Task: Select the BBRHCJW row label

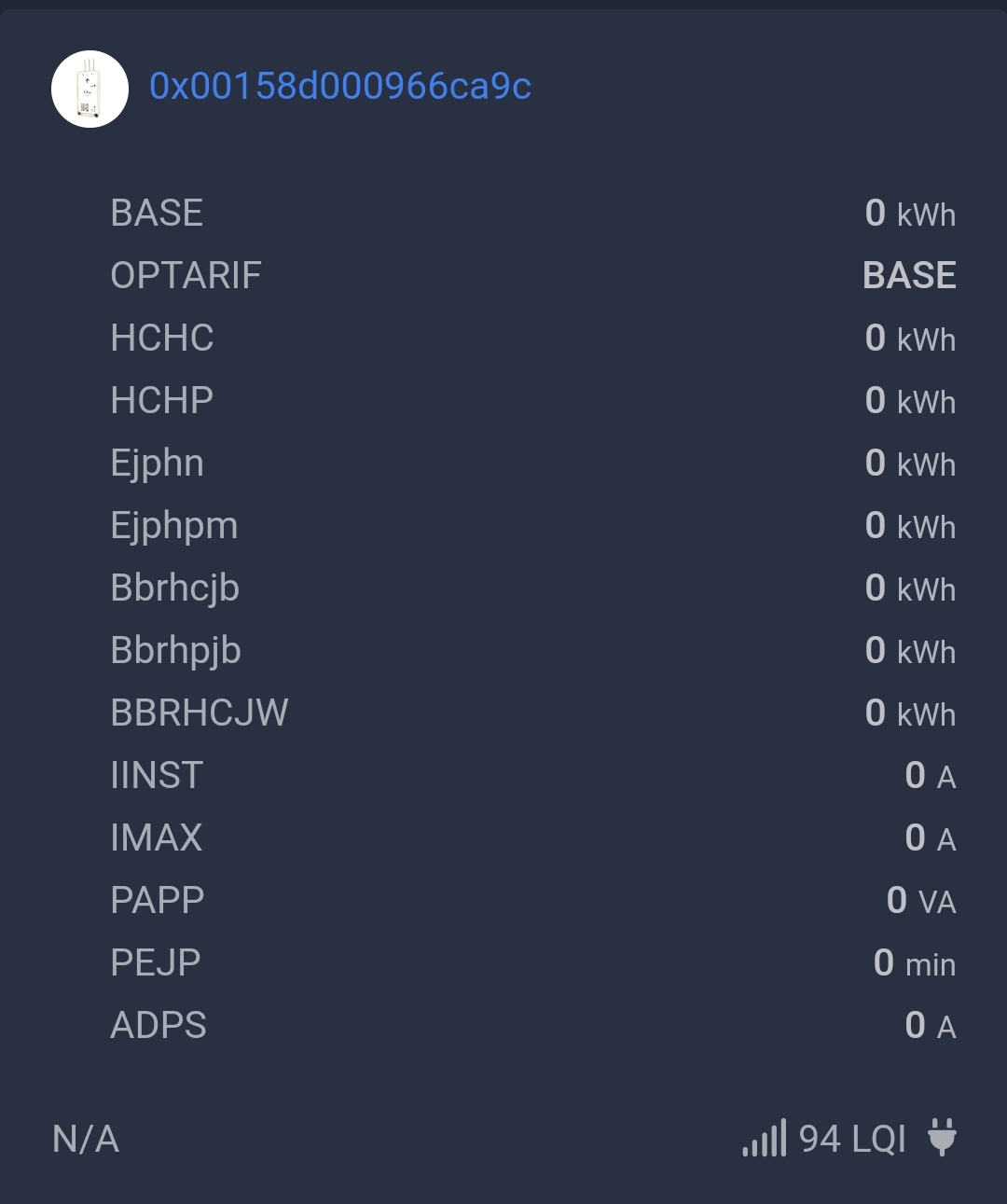Action: point(200,713)
